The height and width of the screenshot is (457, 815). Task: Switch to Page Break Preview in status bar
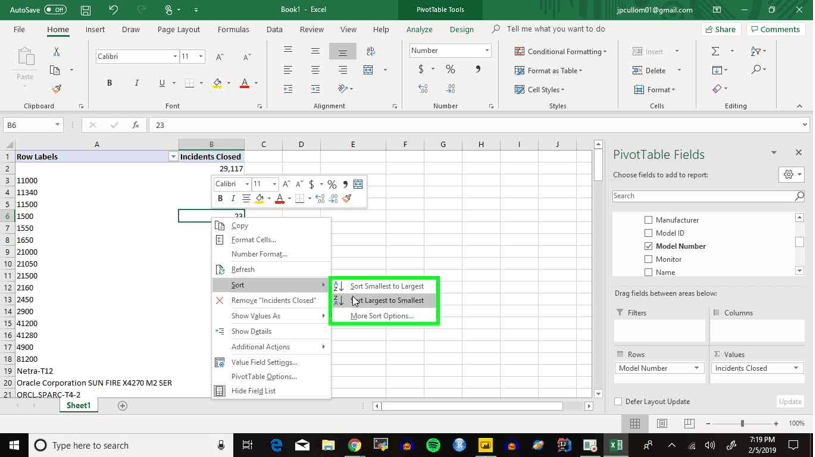pyautogui.click(x=689, y=424)
